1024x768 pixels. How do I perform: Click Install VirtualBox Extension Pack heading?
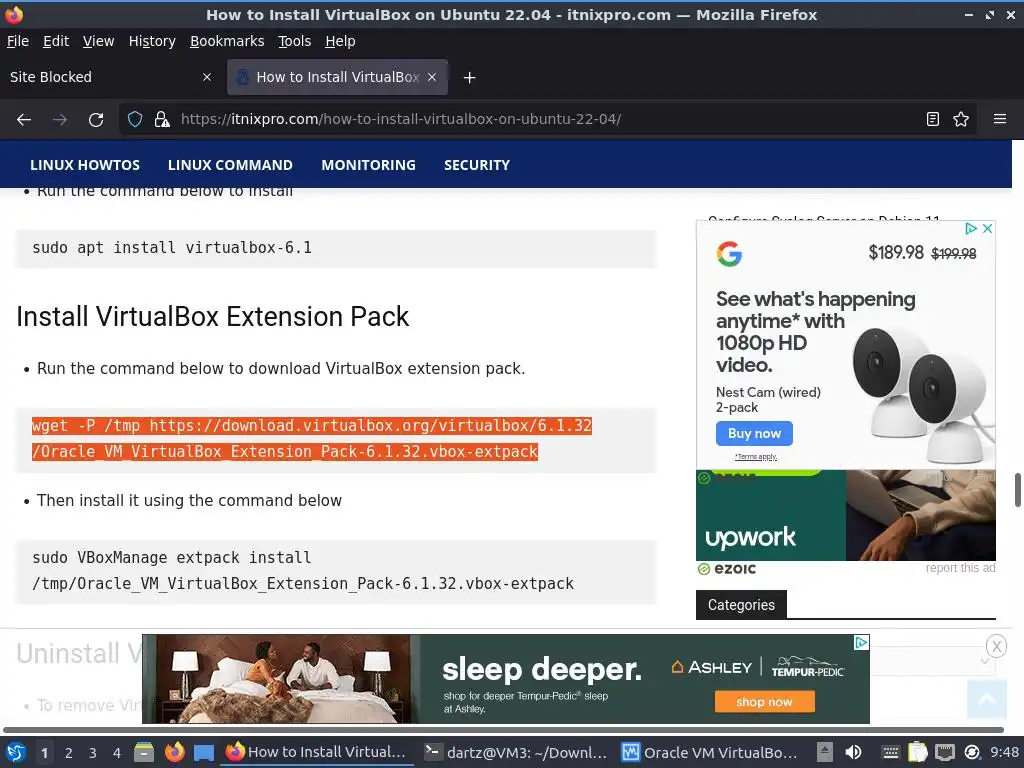coord(213,317)
